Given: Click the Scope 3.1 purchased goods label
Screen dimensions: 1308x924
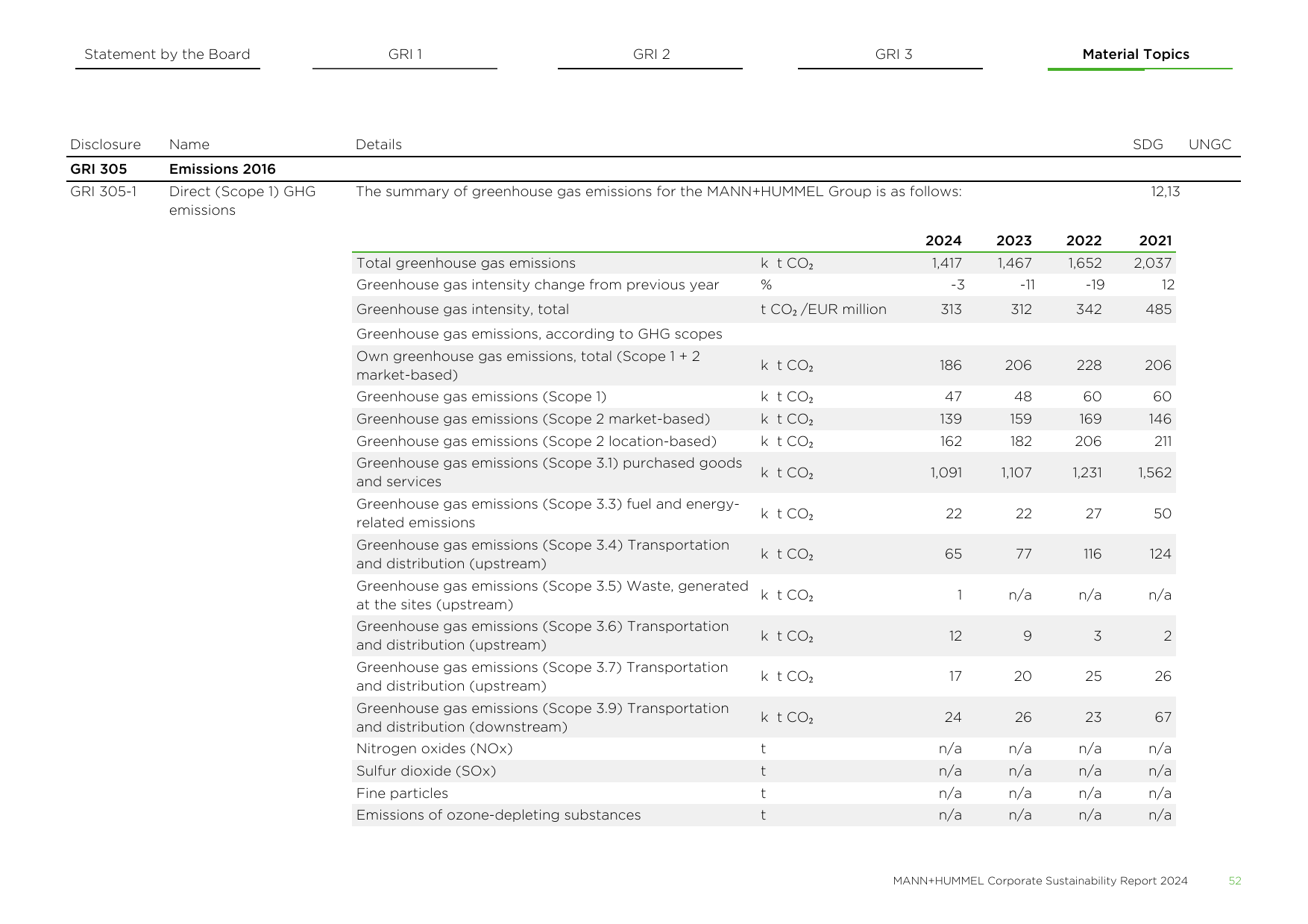Looking at the screenshot, I should click(549, 472).
